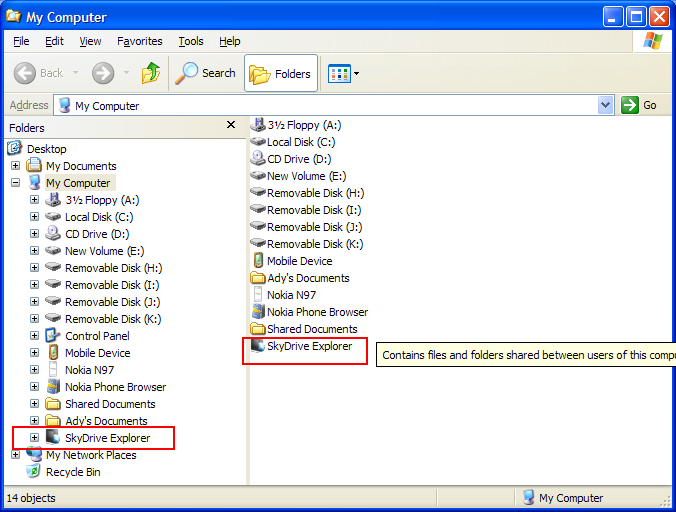
Task: Click the Forward arrow button
Action: pyautogui.click(x=103, y=73)
